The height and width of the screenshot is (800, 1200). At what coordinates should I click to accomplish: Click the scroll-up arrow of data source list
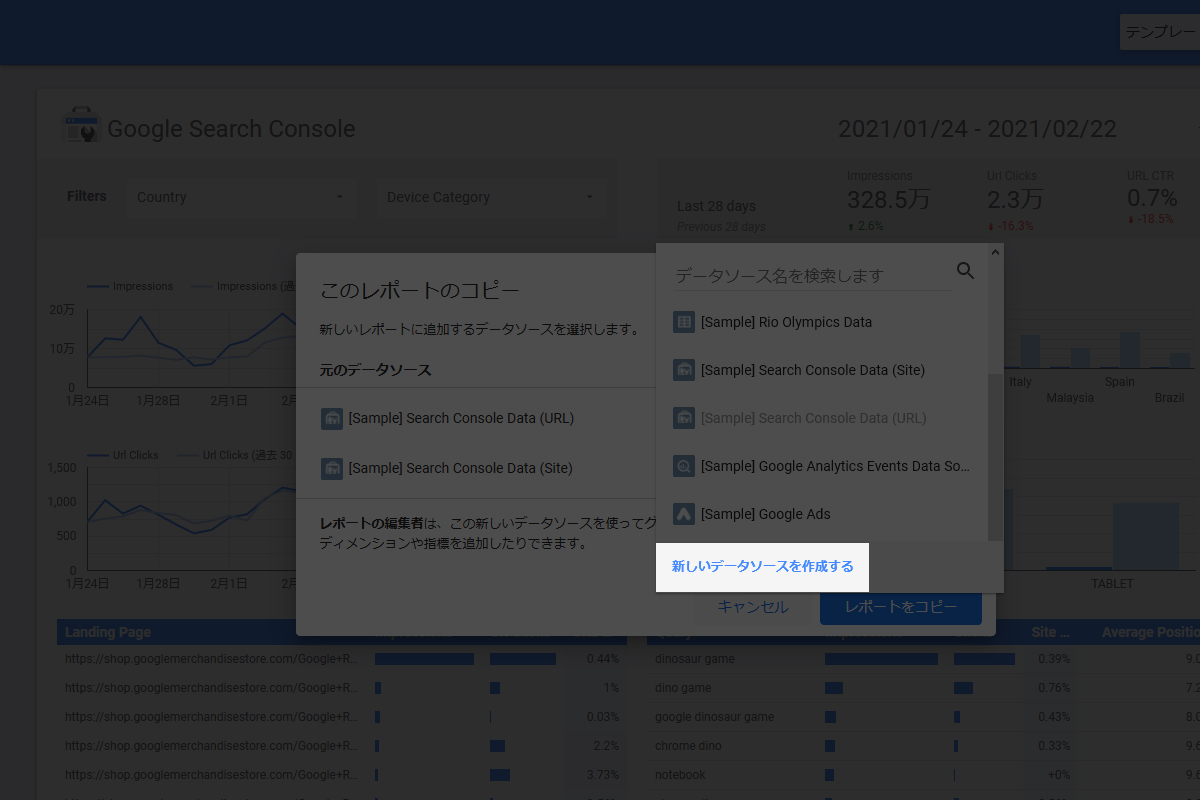coord(994,253)
